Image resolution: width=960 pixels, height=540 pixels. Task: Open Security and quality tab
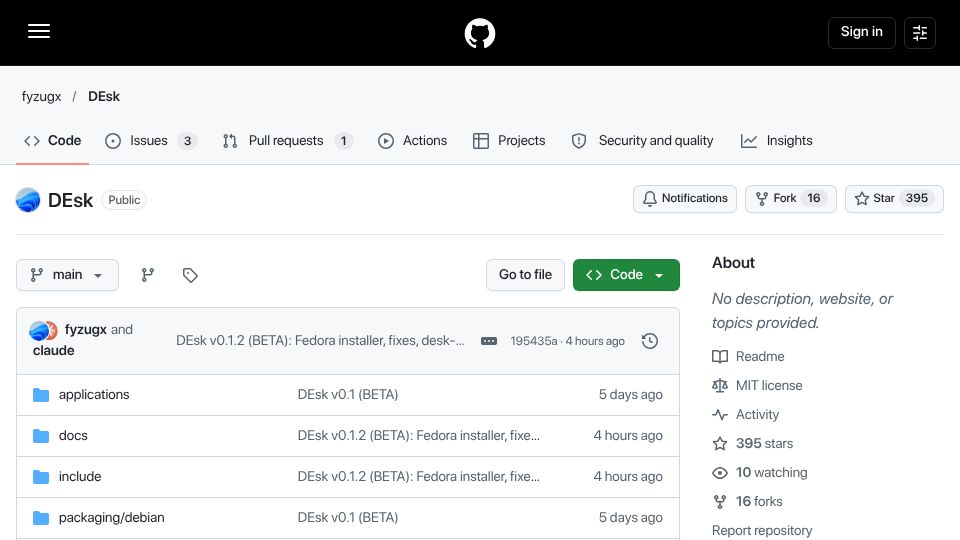pyautogui.click(x=642, y=141)
